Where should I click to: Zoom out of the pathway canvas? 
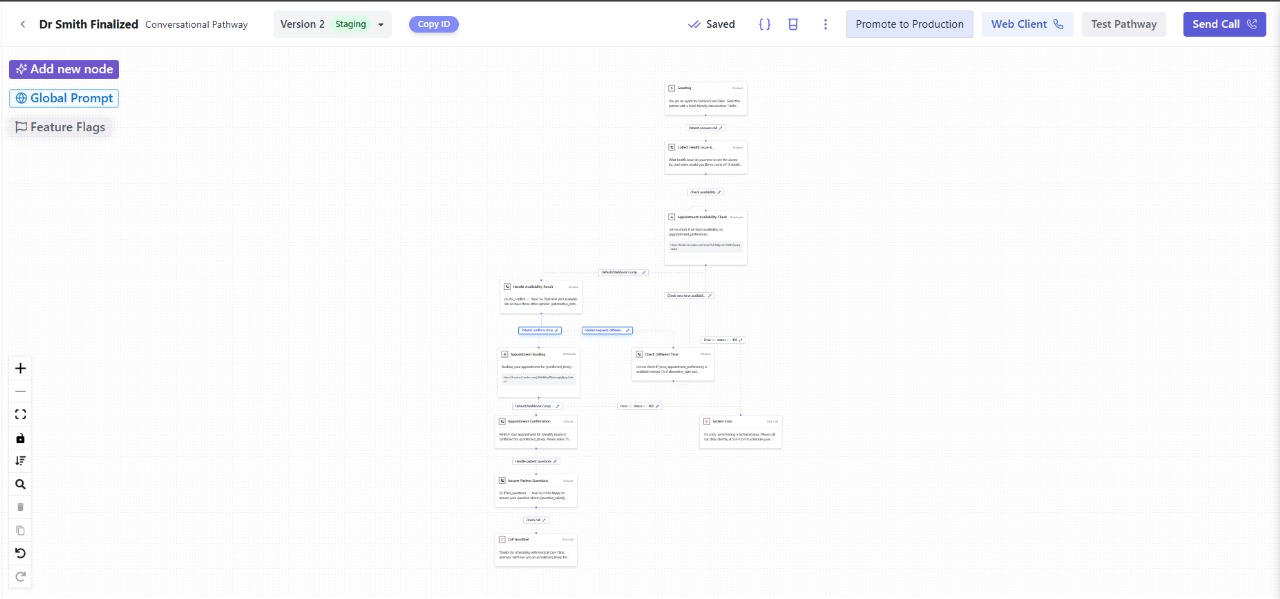click(20, 391)
